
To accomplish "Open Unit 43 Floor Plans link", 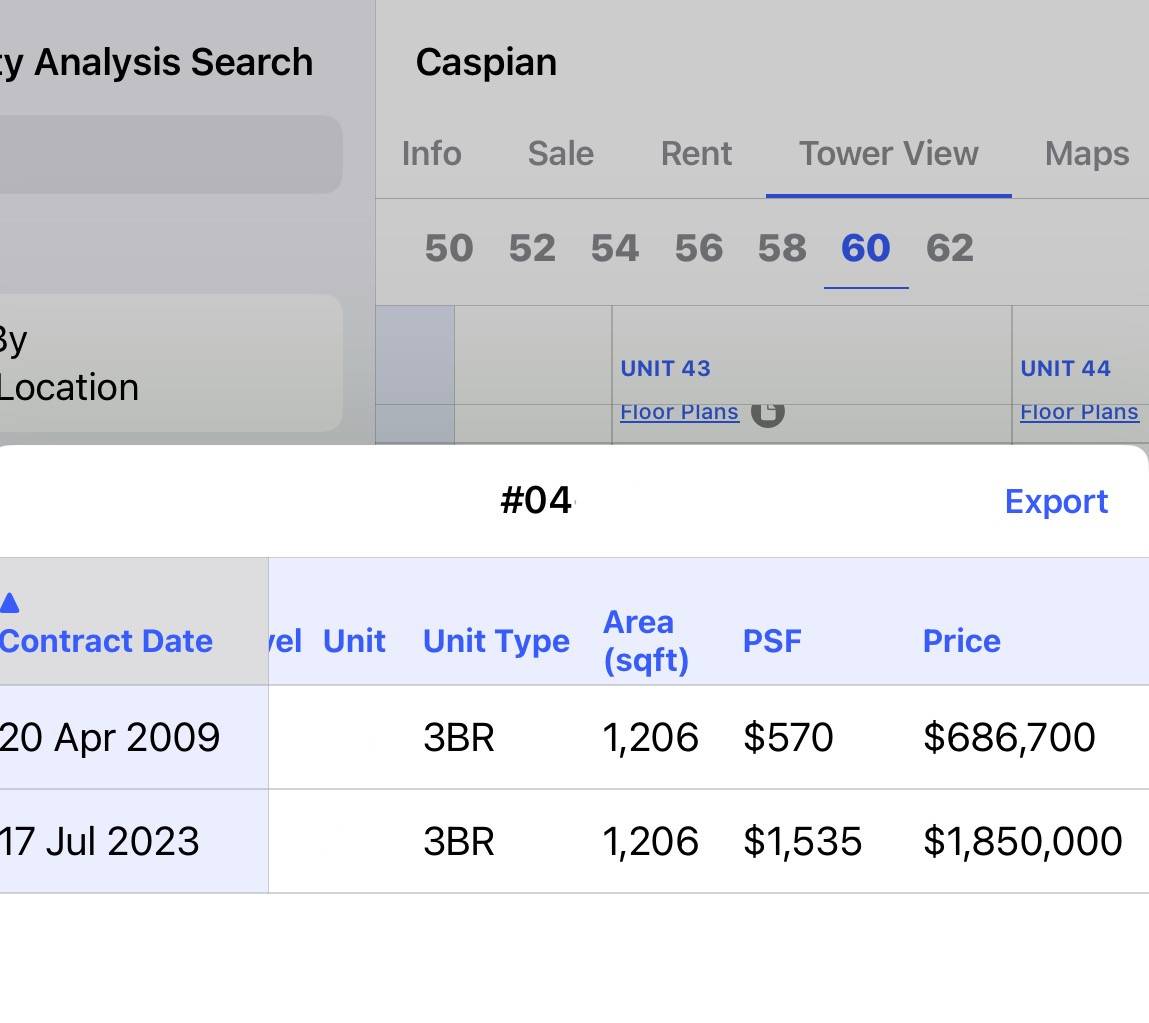I will pyautogui.click(x=679, y=412).
